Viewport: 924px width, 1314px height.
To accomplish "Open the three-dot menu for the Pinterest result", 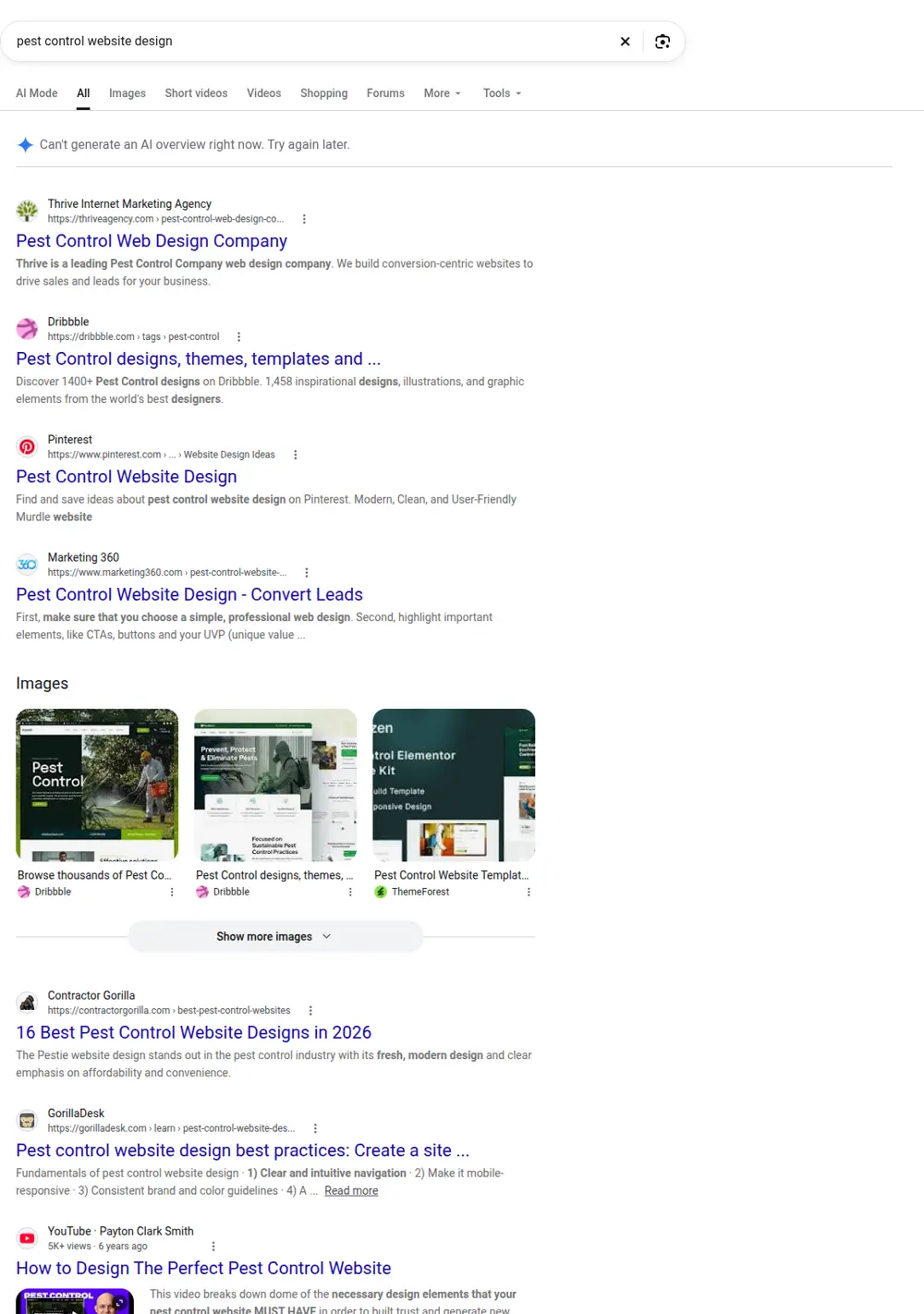I will tap(295, 455).
